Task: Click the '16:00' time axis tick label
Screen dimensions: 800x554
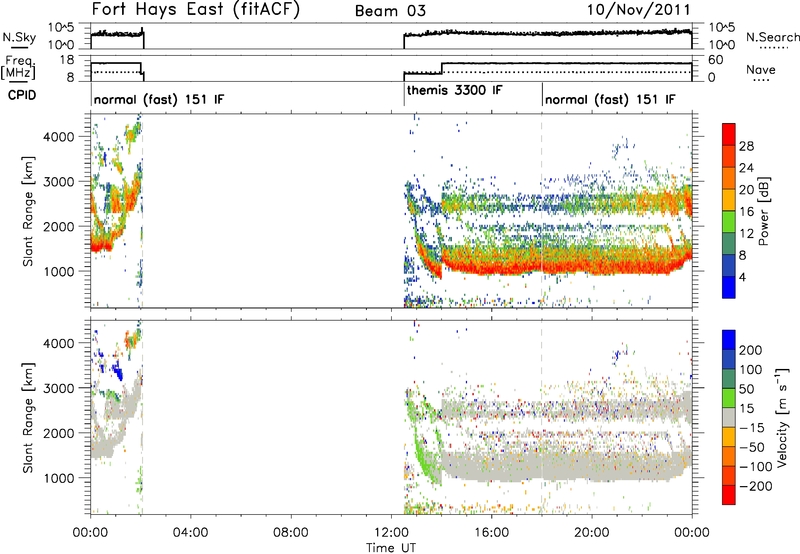Action: click(x=491, y=533)
